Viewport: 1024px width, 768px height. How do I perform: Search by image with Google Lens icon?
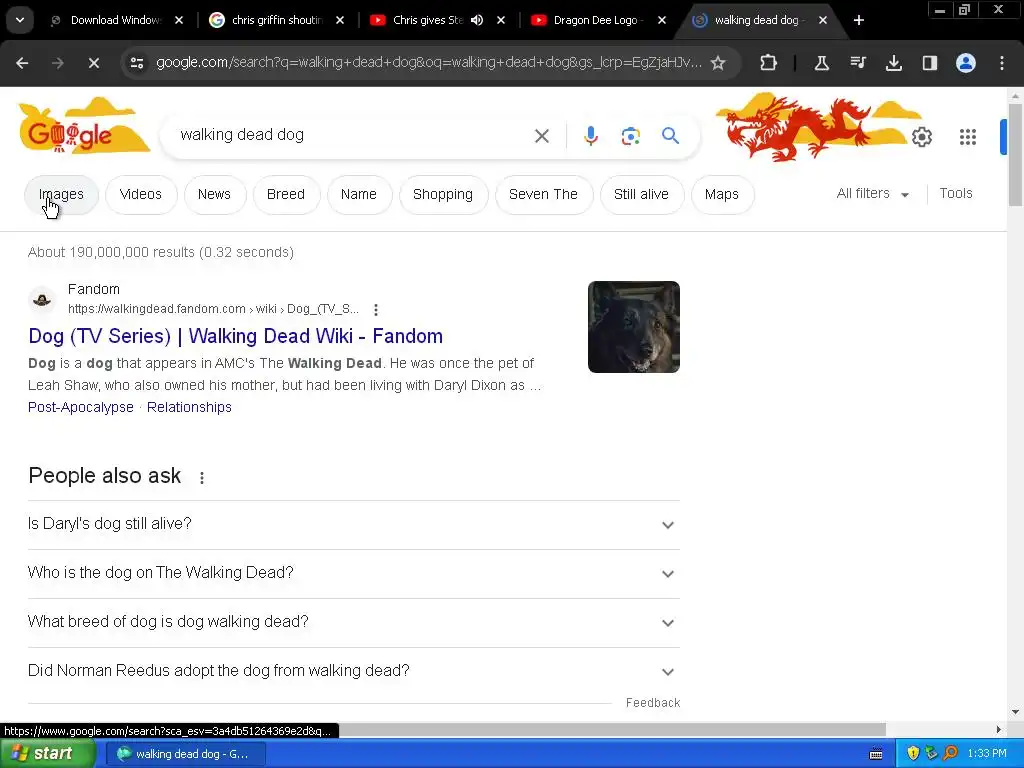tap(630, 136)
